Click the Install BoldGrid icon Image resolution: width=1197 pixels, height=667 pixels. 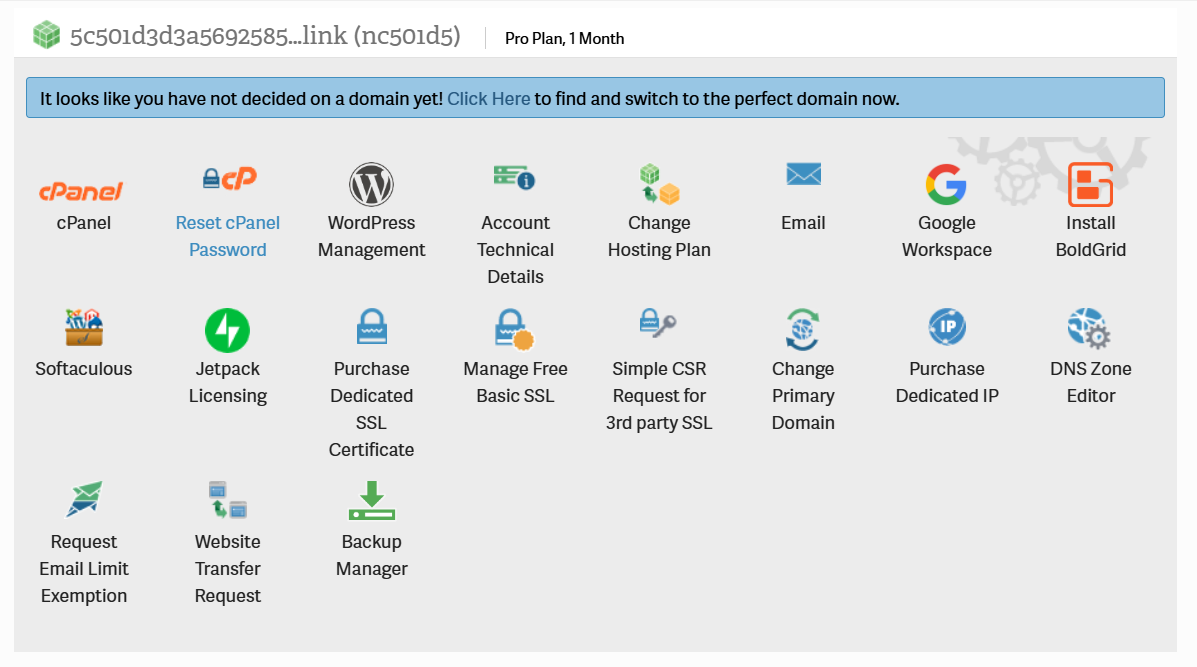click(x=1090, y=185)
